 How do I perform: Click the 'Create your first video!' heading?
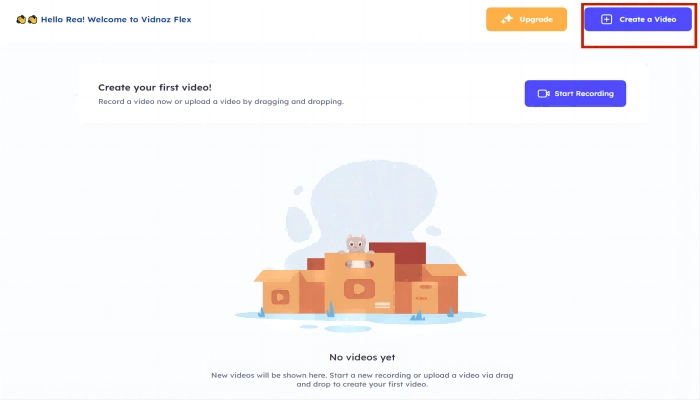[155, 88]
